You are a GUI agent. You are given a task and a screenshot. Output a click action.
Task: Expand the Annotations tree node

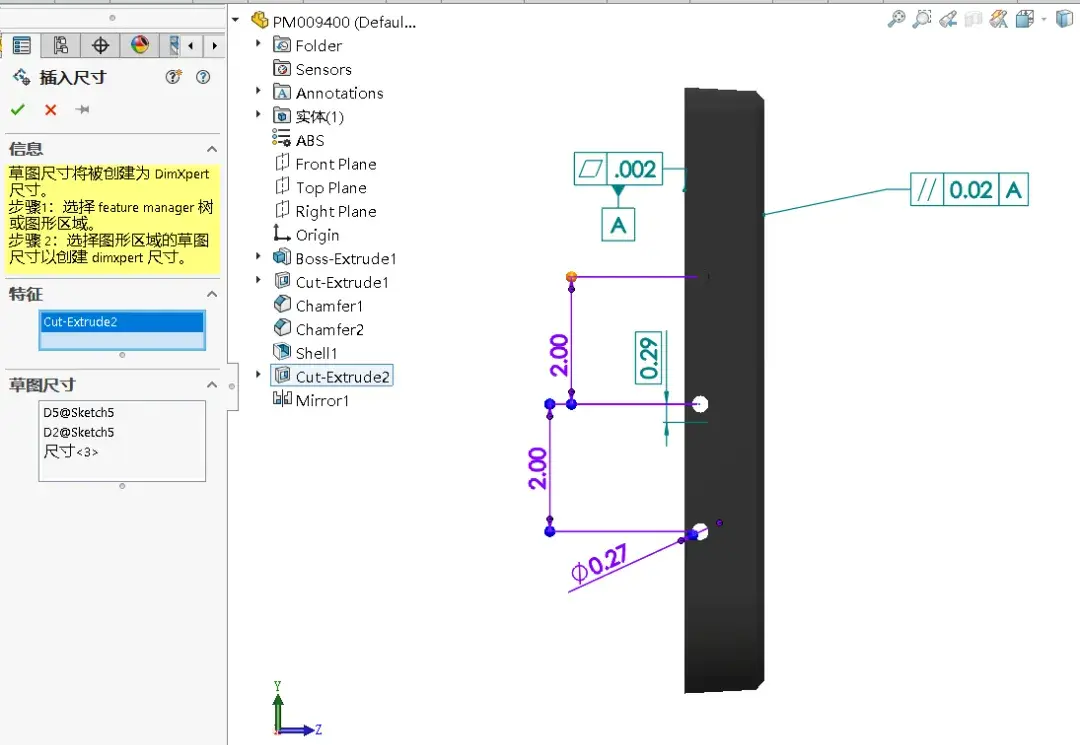[x=258, y=92]
